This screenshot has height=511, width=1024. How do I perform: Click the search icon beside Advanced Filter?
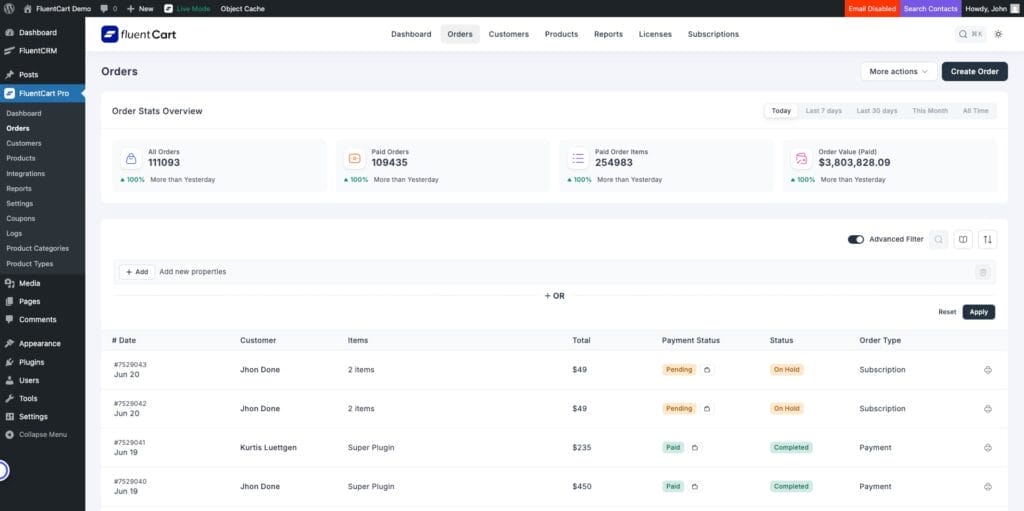(x=938, y=240)
